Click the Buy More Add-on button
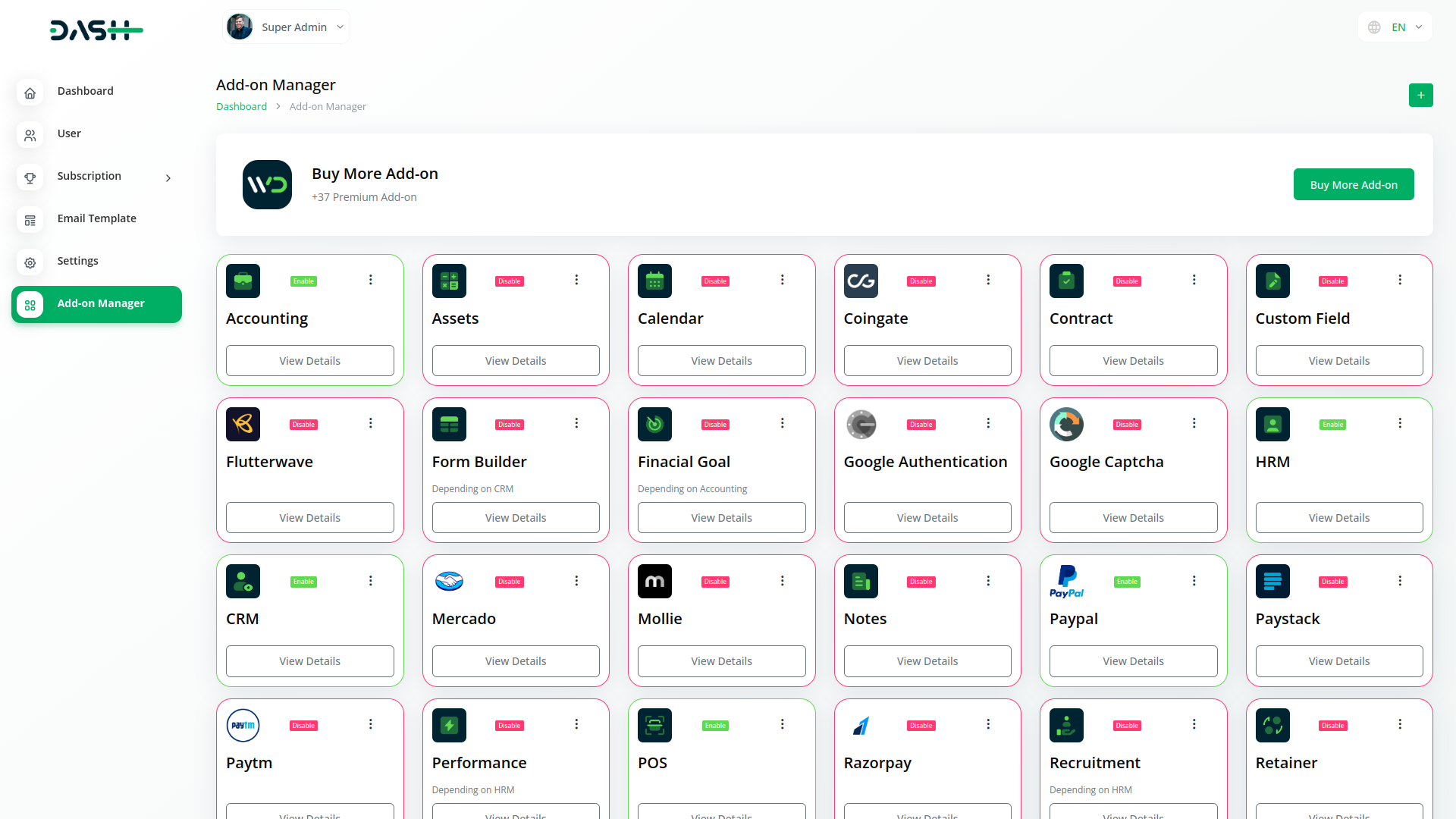 pos(1353,184)
